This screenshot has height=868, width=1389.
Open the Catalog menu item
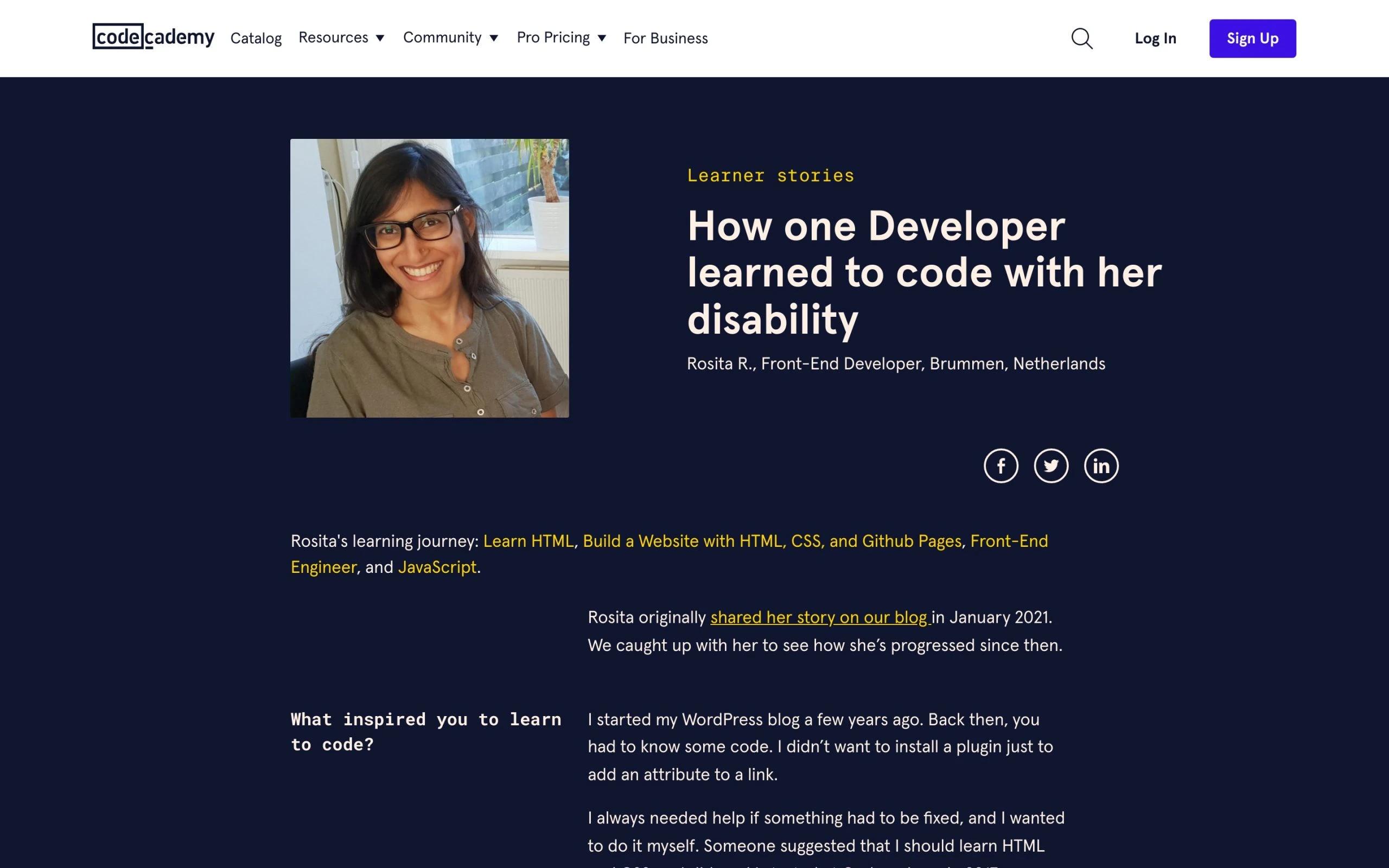tap(256, 39)
